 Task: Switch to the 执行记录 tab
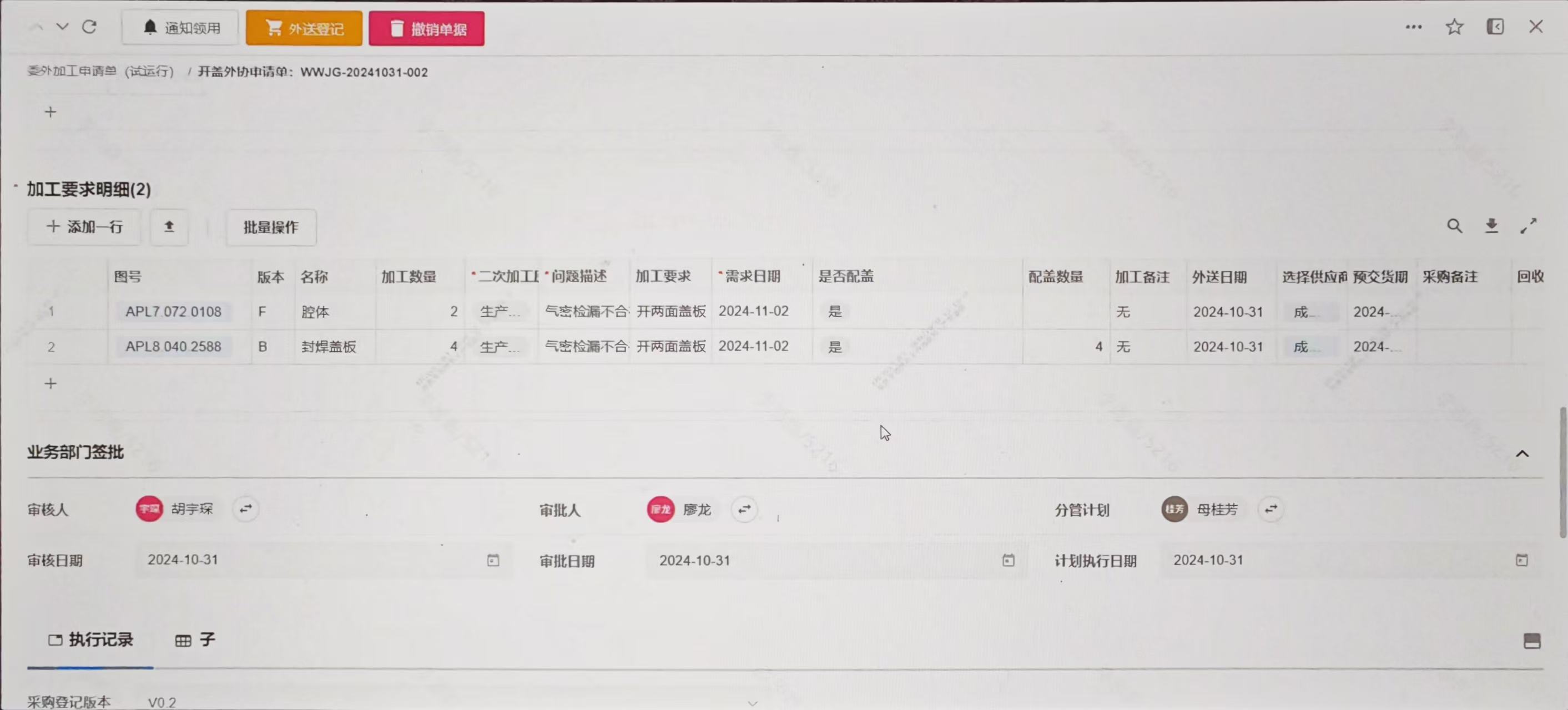(x=90, y=640)
